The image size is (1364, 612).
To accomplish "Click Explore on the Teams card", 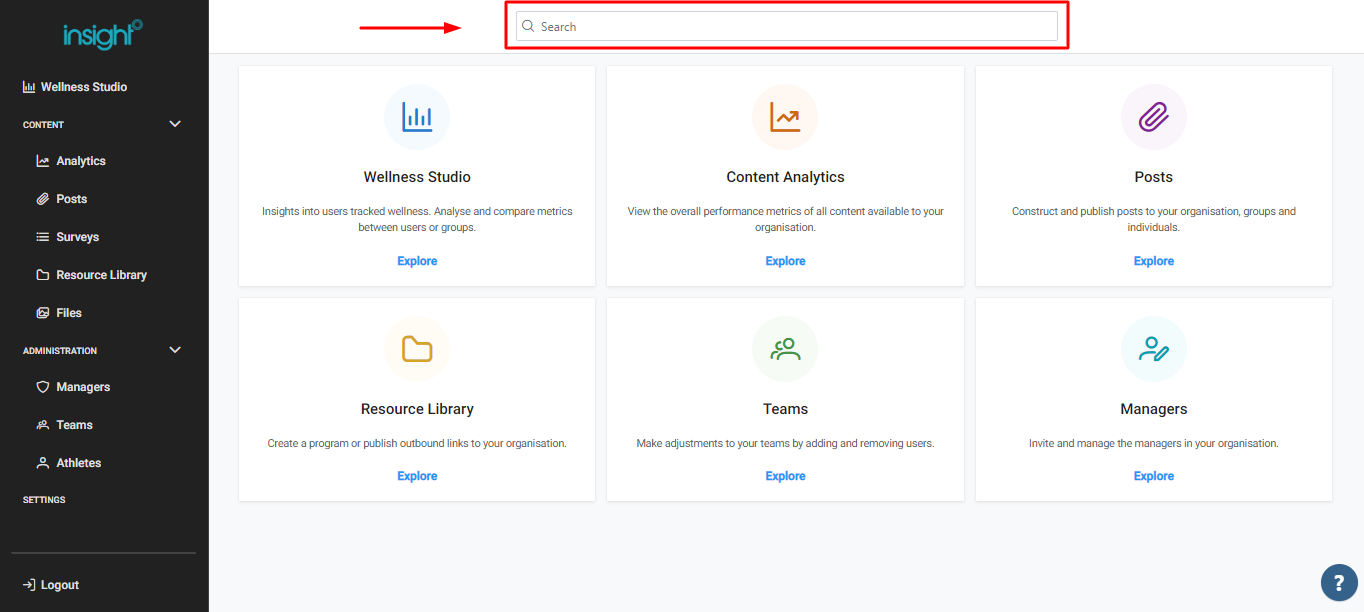I will [x=785, y=476].
